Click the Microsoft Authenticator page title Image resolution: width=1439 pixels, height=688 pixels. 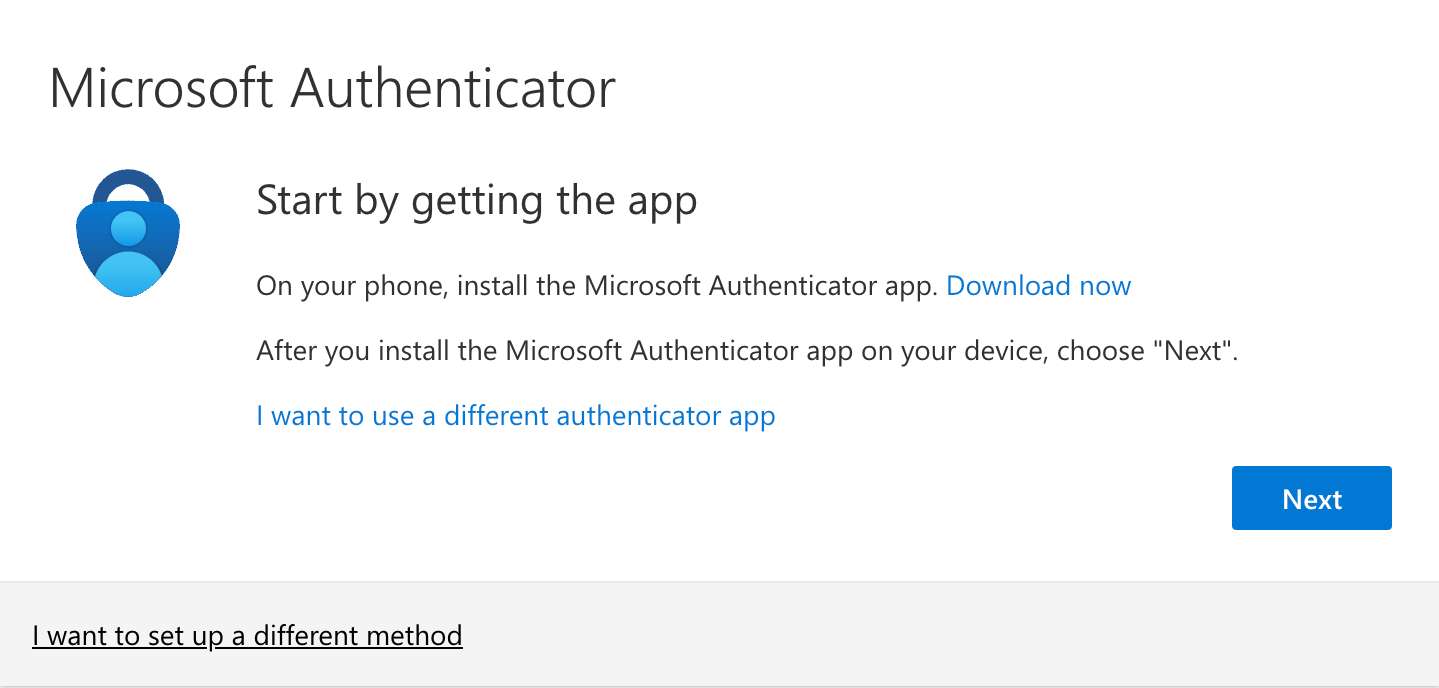332,88
